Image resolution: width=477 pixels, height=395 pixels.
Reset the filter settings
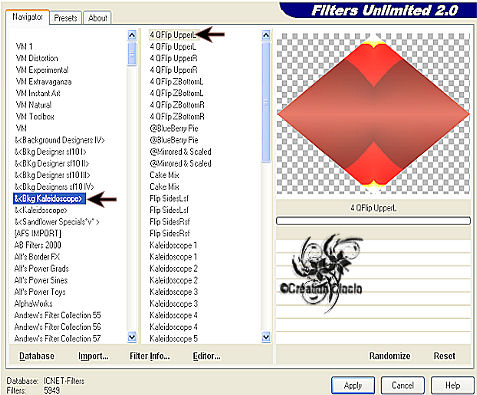coord(444,356)
